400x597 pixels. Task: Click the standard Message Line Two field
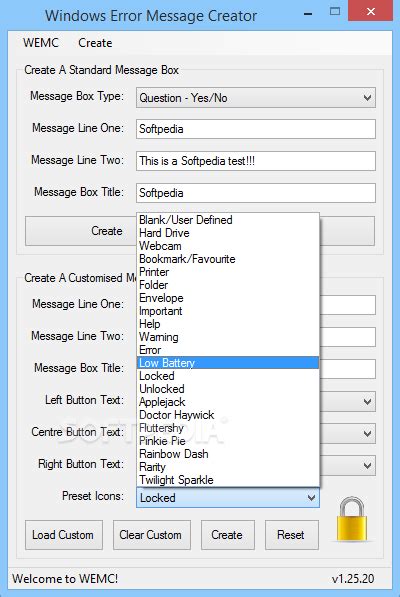pos(256,161)
